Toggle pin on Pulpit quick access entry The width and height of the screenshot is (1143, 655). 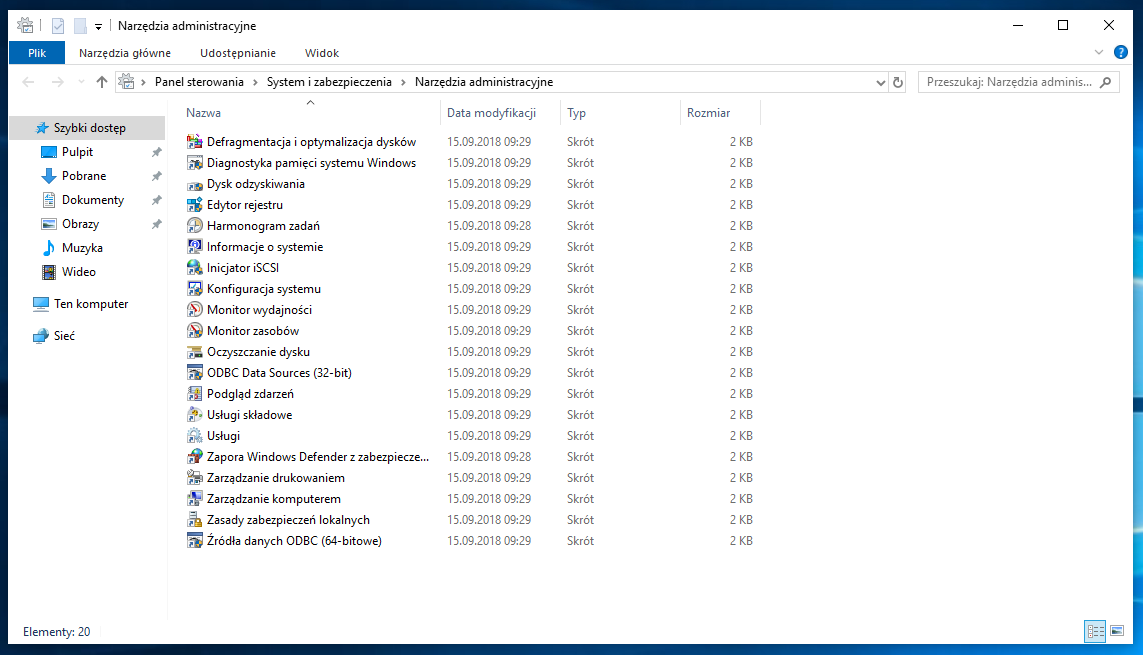coord(156,152)
